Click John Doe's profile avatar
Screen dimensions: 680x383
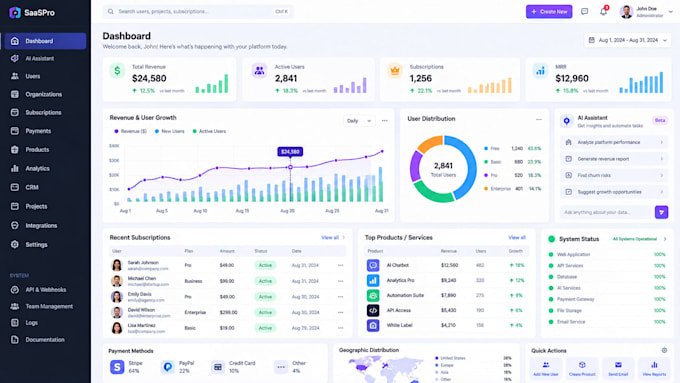click(x=626, y=12)
